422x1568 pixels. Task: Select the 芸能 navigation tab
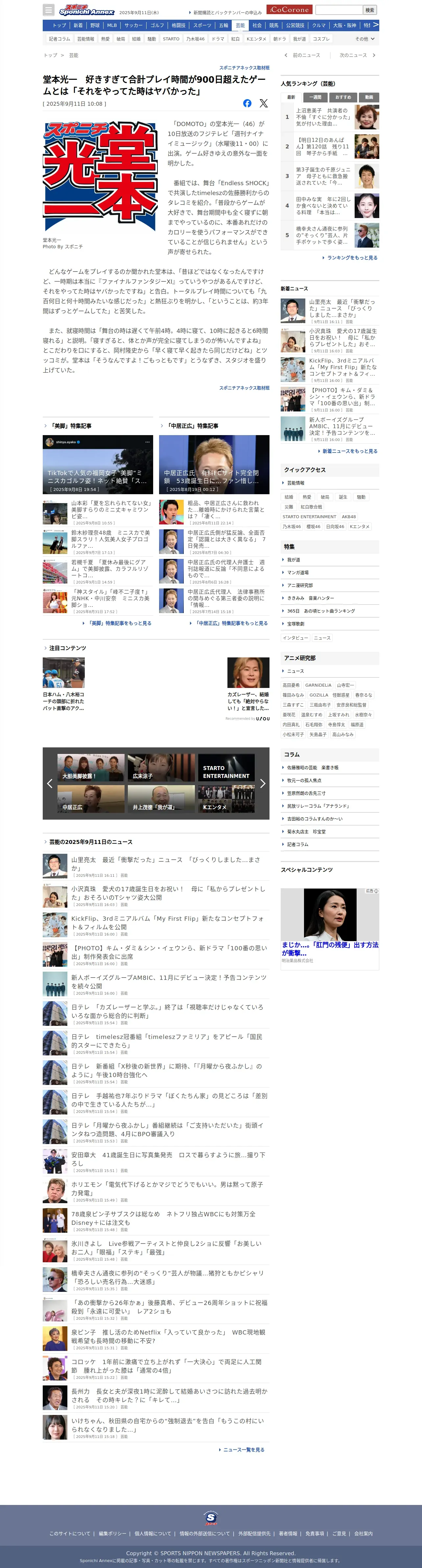(240, 26)
